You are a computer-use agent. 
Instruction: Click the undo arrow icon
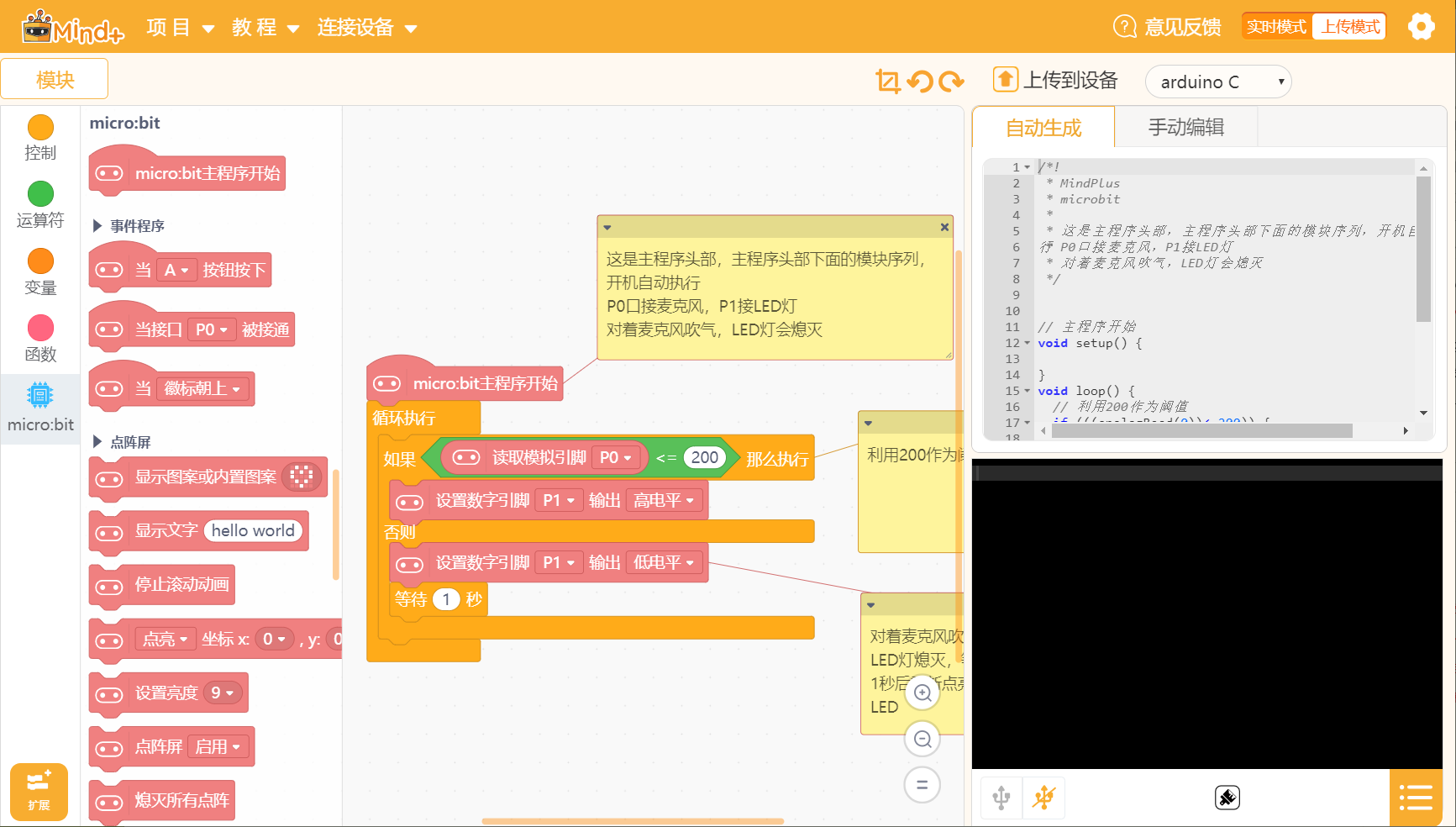(920, 81)
